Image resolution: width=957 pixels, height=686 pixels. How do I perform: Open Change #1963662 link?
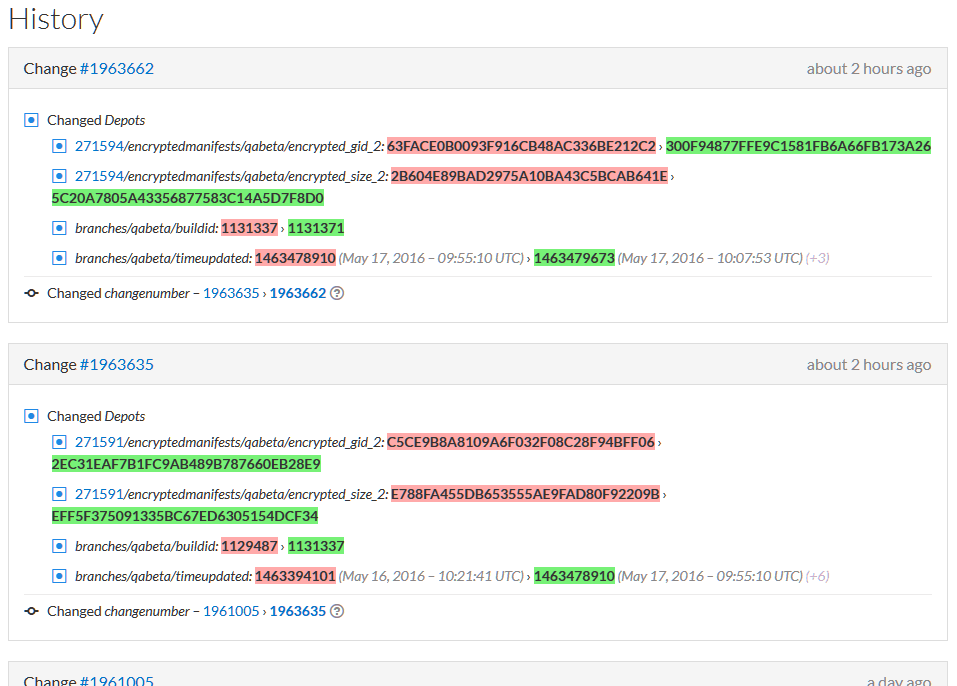coord(117,69)
